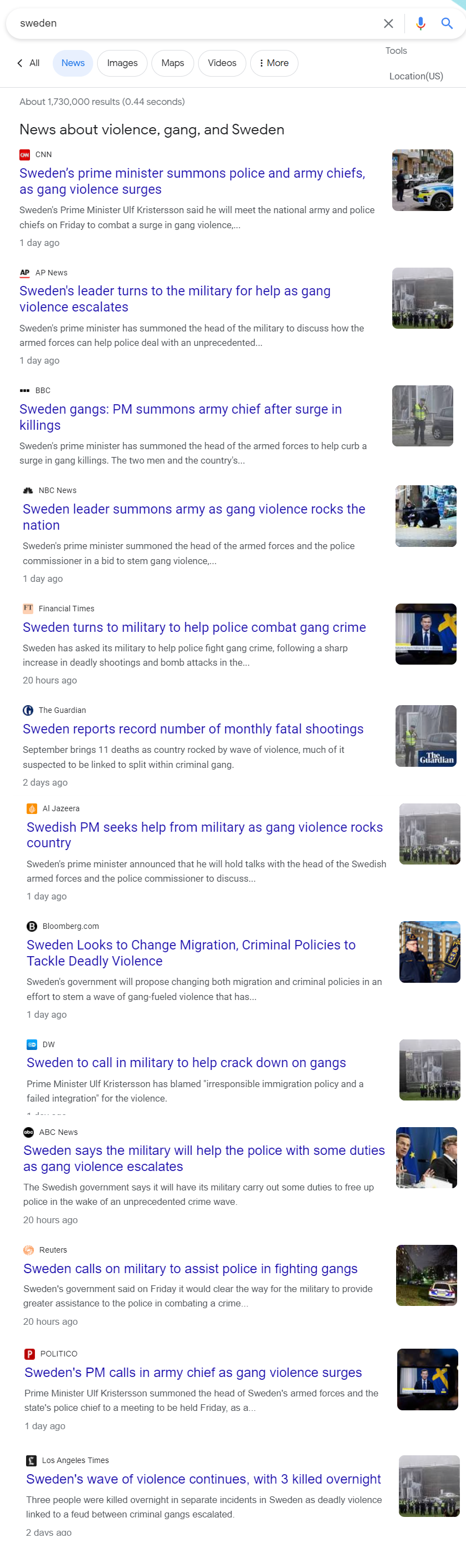
Task: Open Guardian headline on record monthly fatal shootings
Action: coord(193,728)
